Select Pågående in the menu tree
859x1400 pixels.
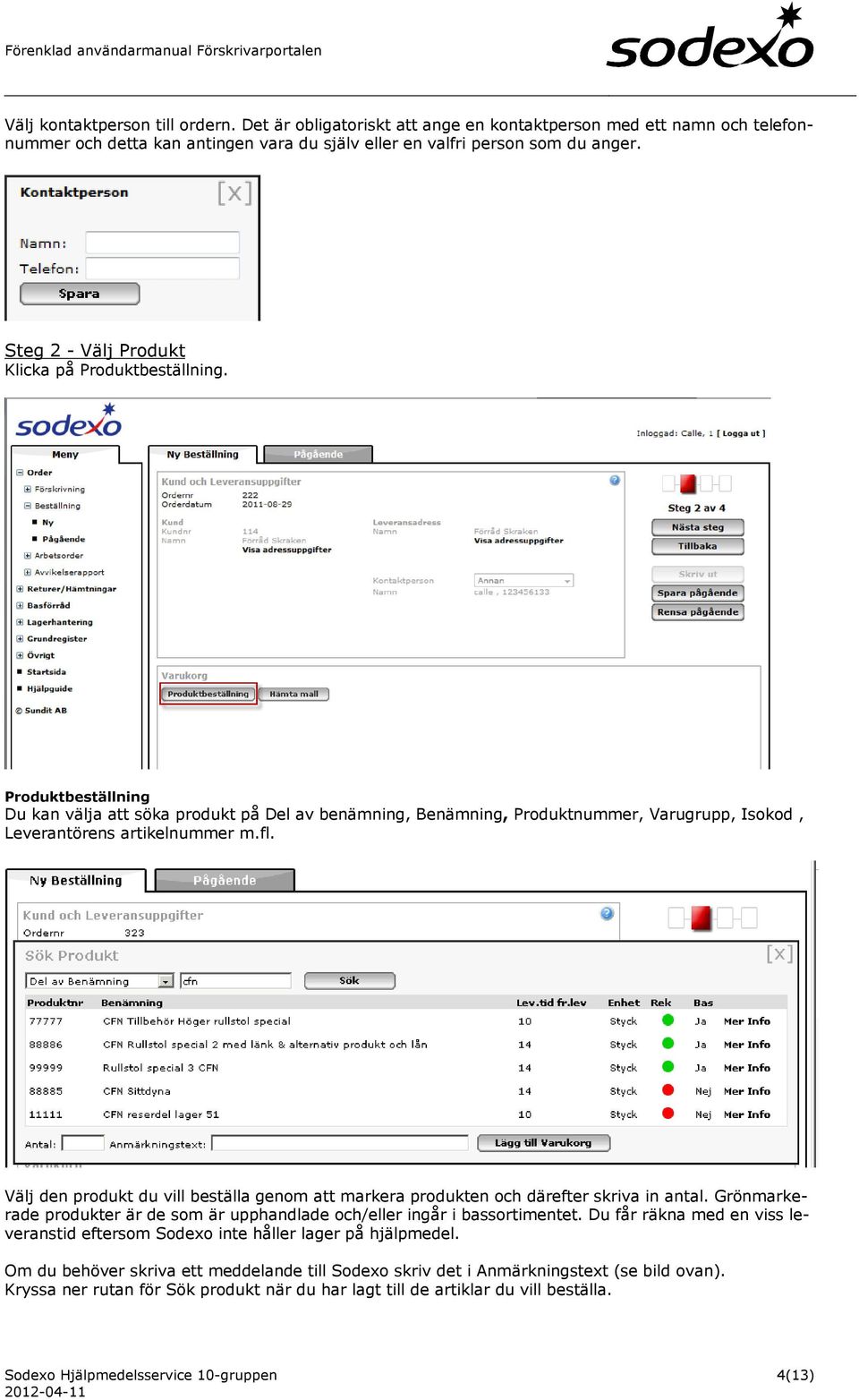click(x=64, y=539)
